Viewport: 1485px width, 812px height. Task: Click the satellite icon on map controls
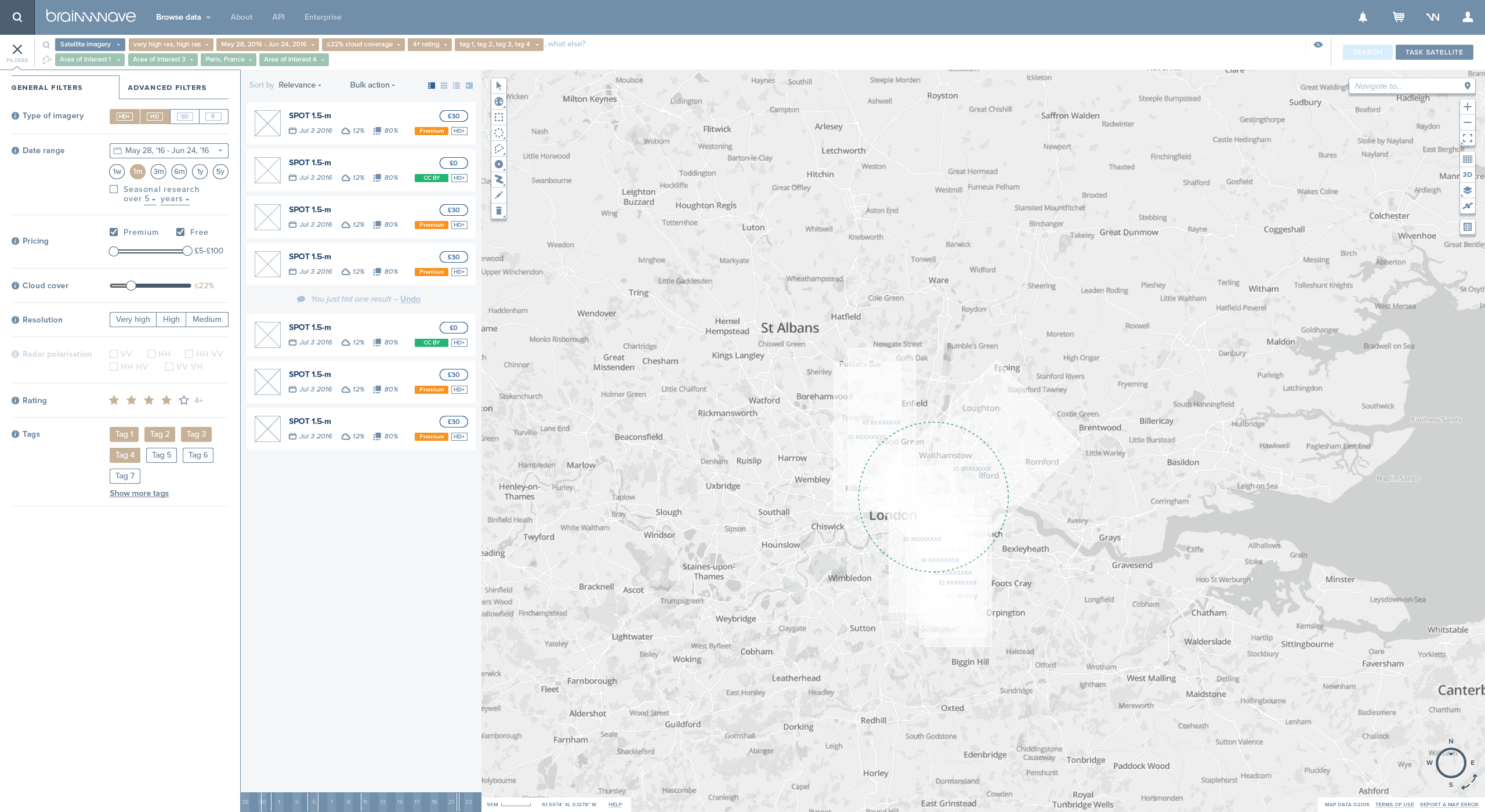point(1467,206)
